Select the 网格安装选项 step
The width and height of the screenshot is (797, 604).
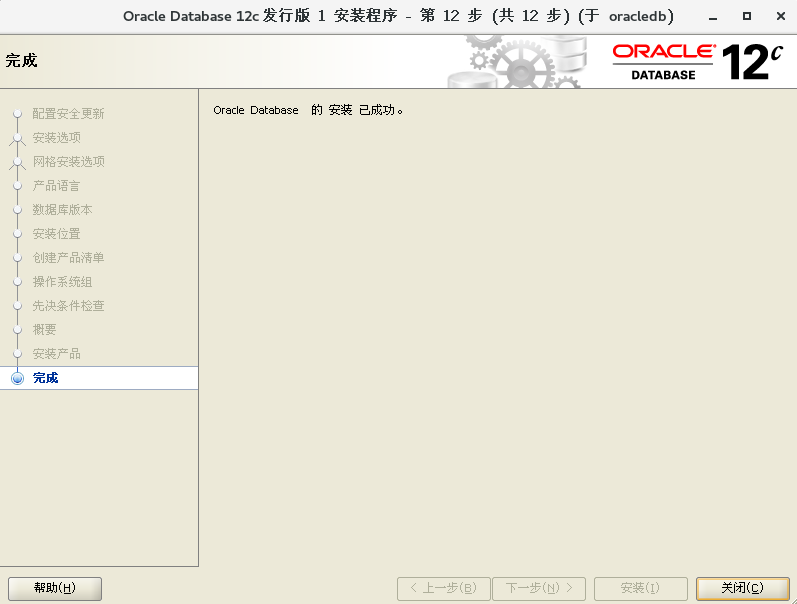coord(69,161)
